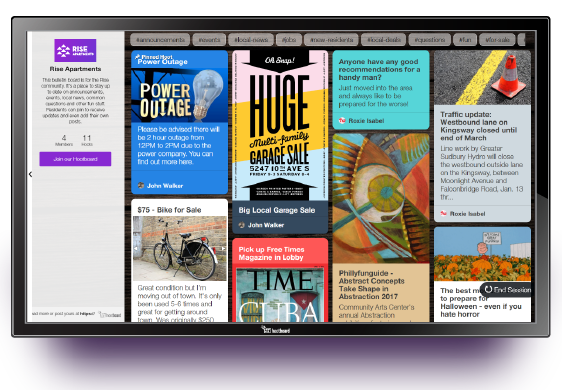Select the #local-news tag
Screen dimensions: 562x390
251,40
